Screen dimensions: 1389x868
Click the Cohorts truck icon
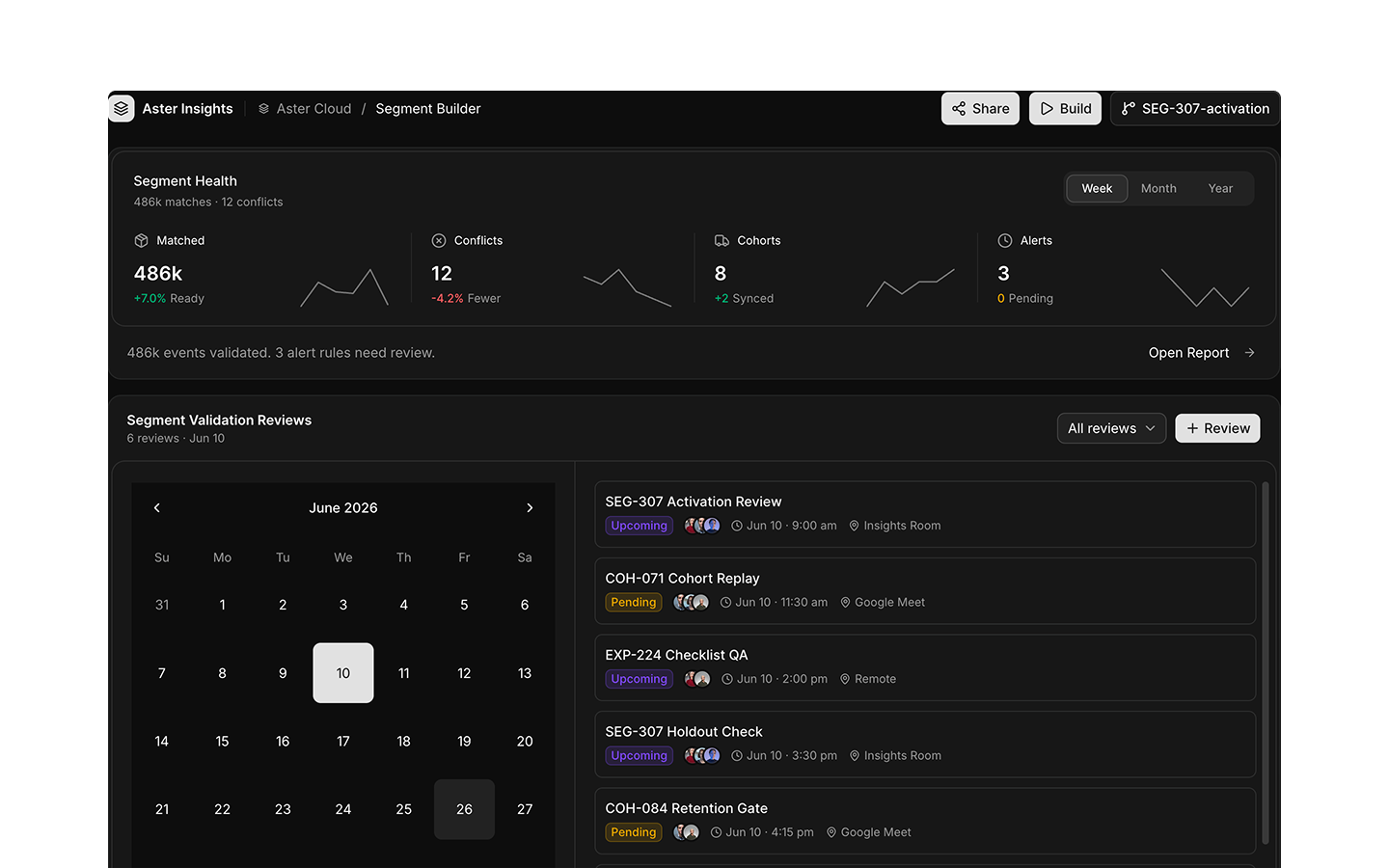(x=722, y=240)
